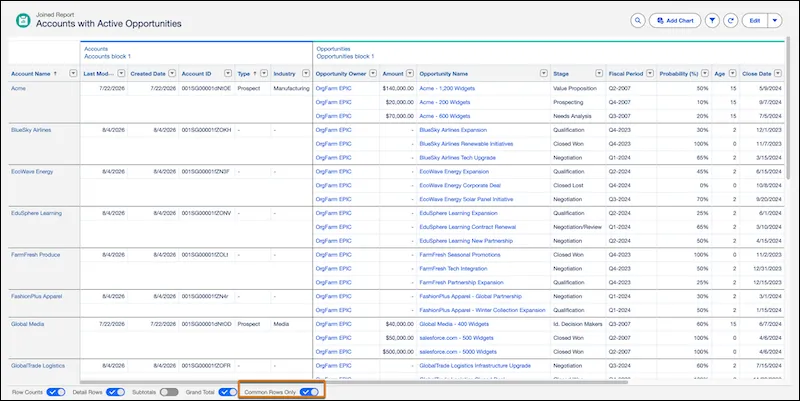800x401 pixels.
Task: Open the Type column menu arrow
Action: click(x=264, y=73)
